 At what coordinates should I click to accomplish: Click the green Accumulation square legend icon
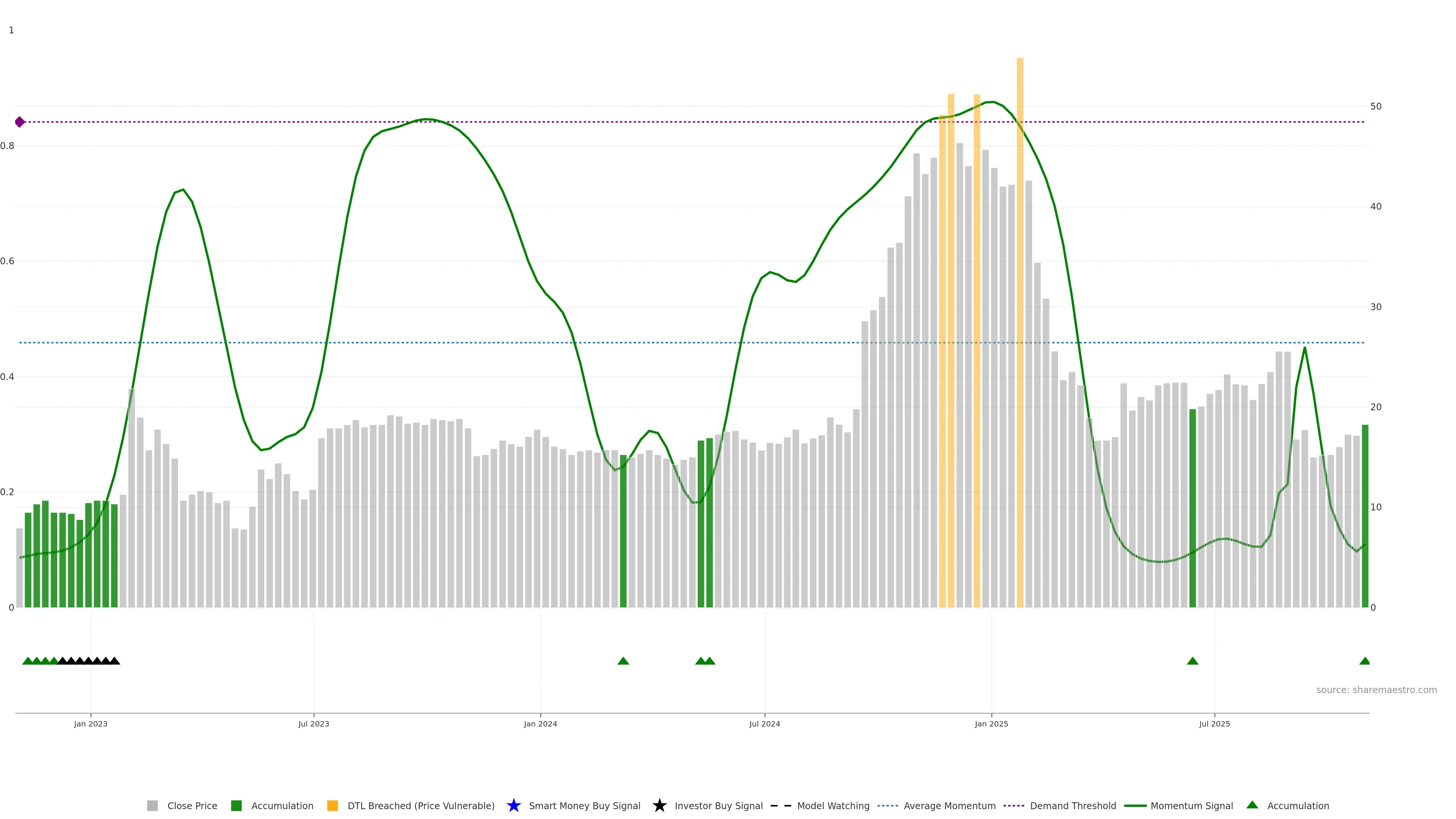(x=236, y=805)
